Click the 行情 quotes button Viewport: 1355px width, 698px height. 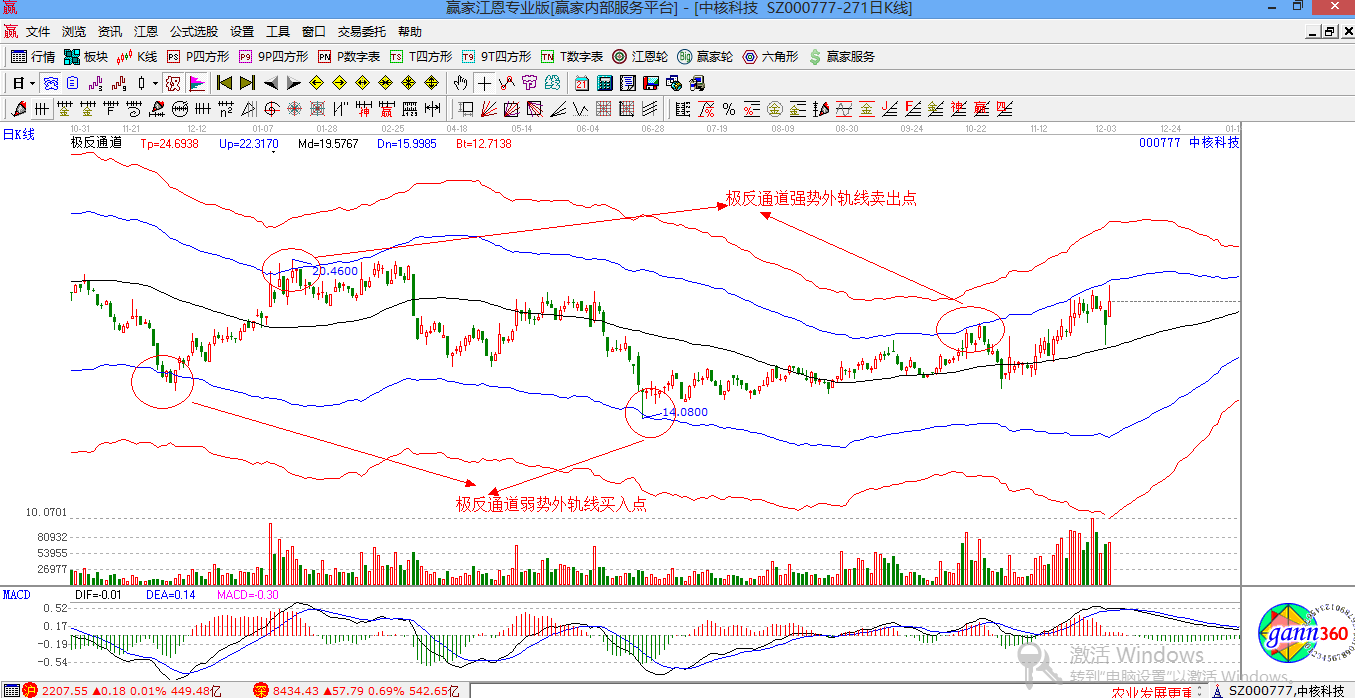[33, 57]
